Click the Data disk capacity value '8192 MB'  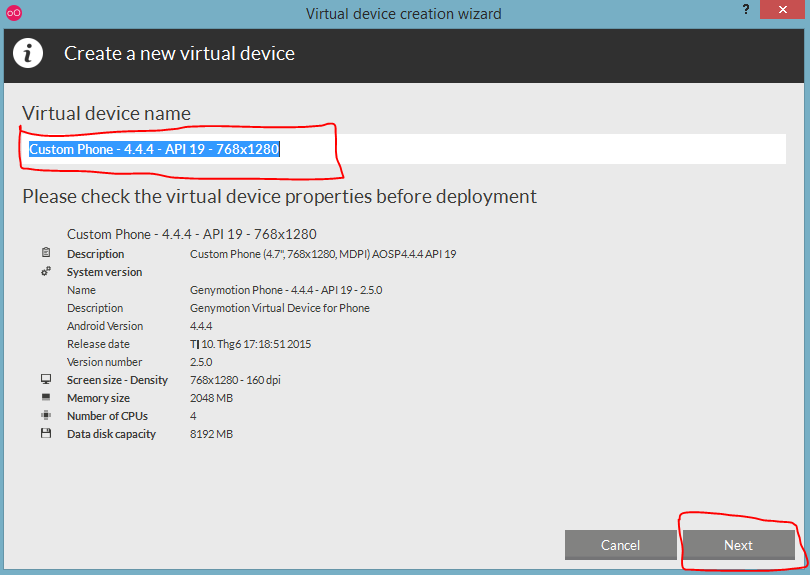(x=211, y=434)
